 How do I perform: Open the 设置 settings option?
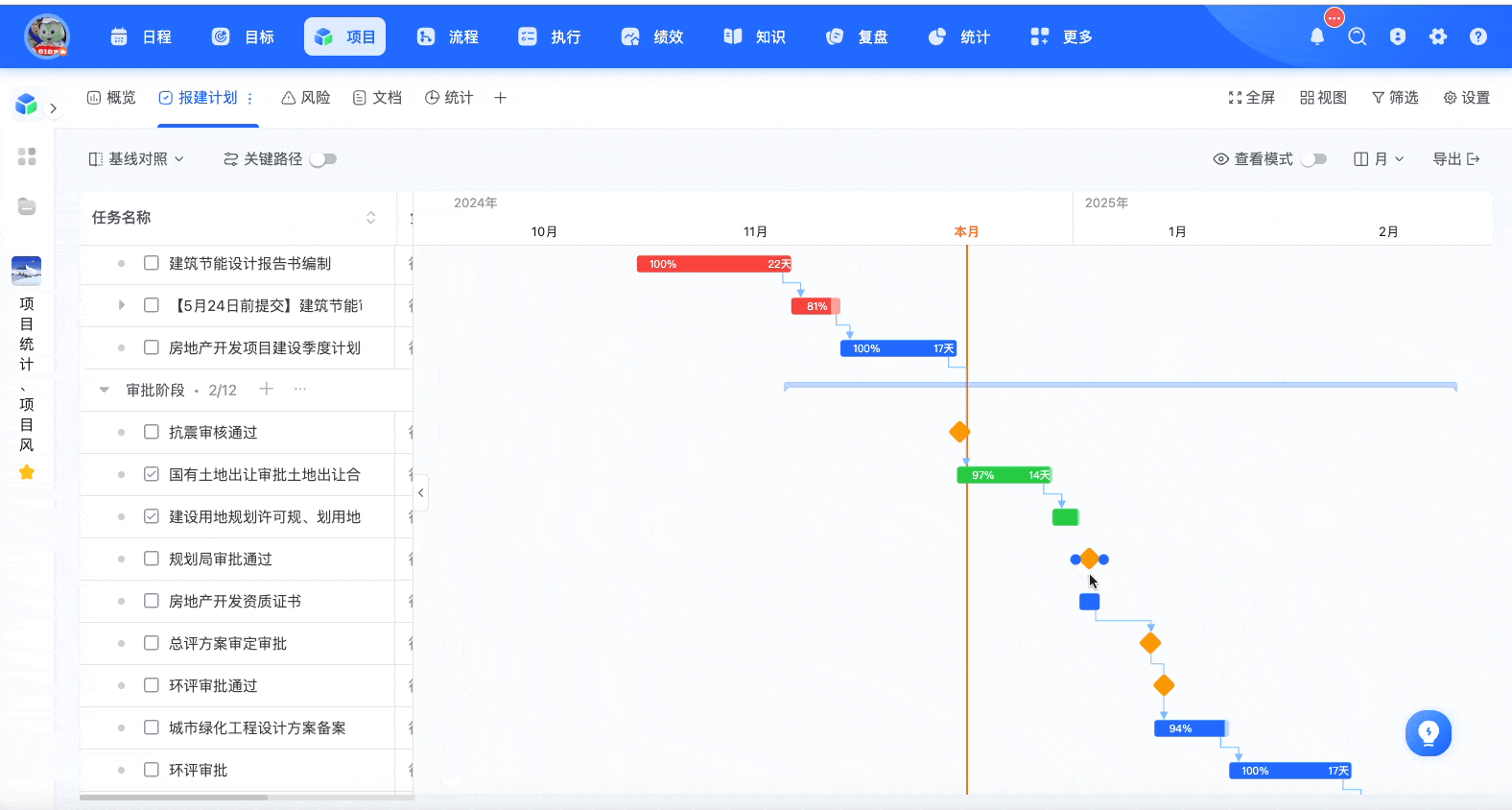(x=1467, y=98)
